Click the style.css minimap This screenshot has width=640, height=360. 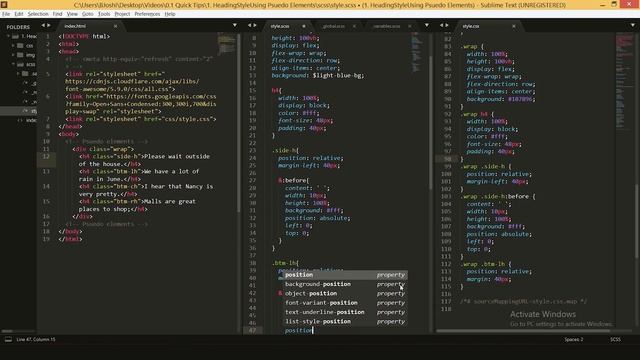click(x=624, y=82)
